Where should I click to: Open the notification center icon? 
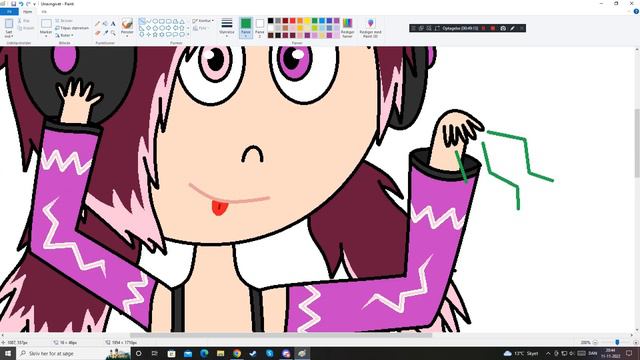(x=629, y=353)
